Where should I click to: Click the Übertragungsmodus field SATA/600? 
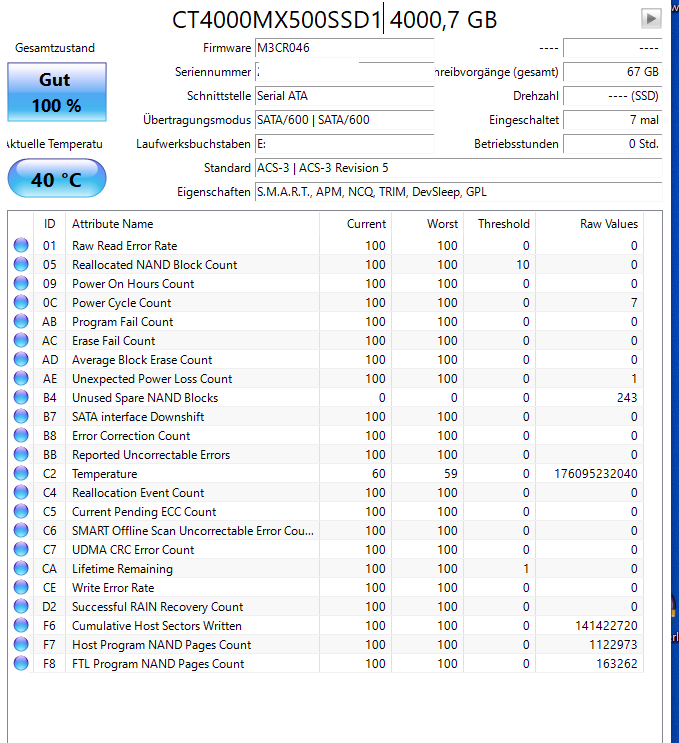click(344, 120)
